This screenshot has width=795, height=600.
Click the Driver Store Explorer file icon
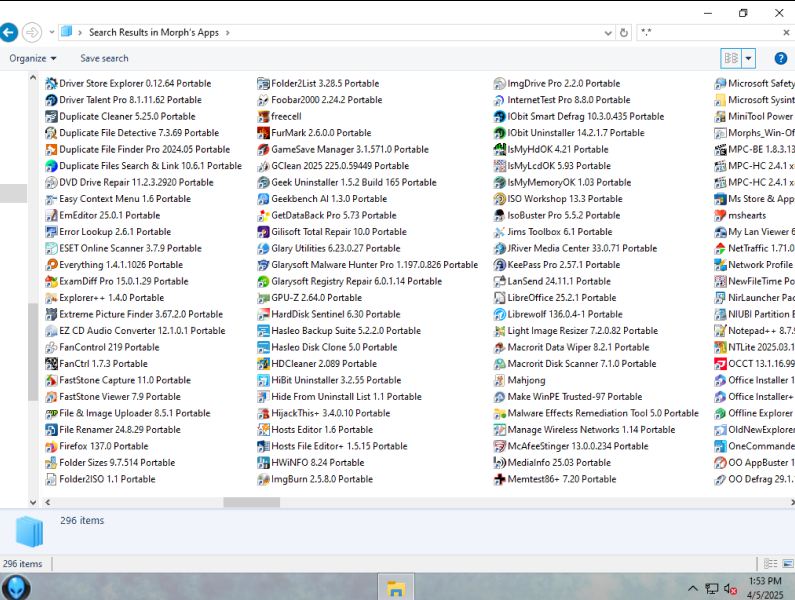coord(51,83)
